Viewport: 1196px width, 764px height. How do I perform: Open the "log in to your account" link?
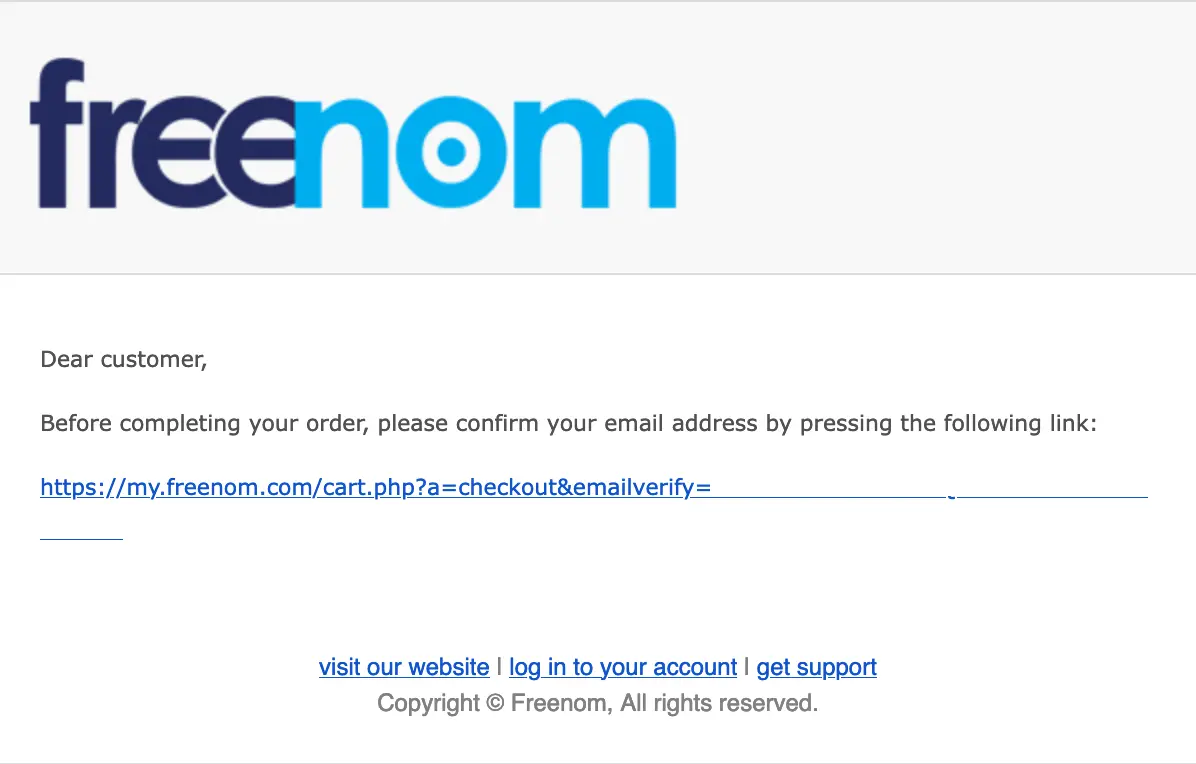623,667
